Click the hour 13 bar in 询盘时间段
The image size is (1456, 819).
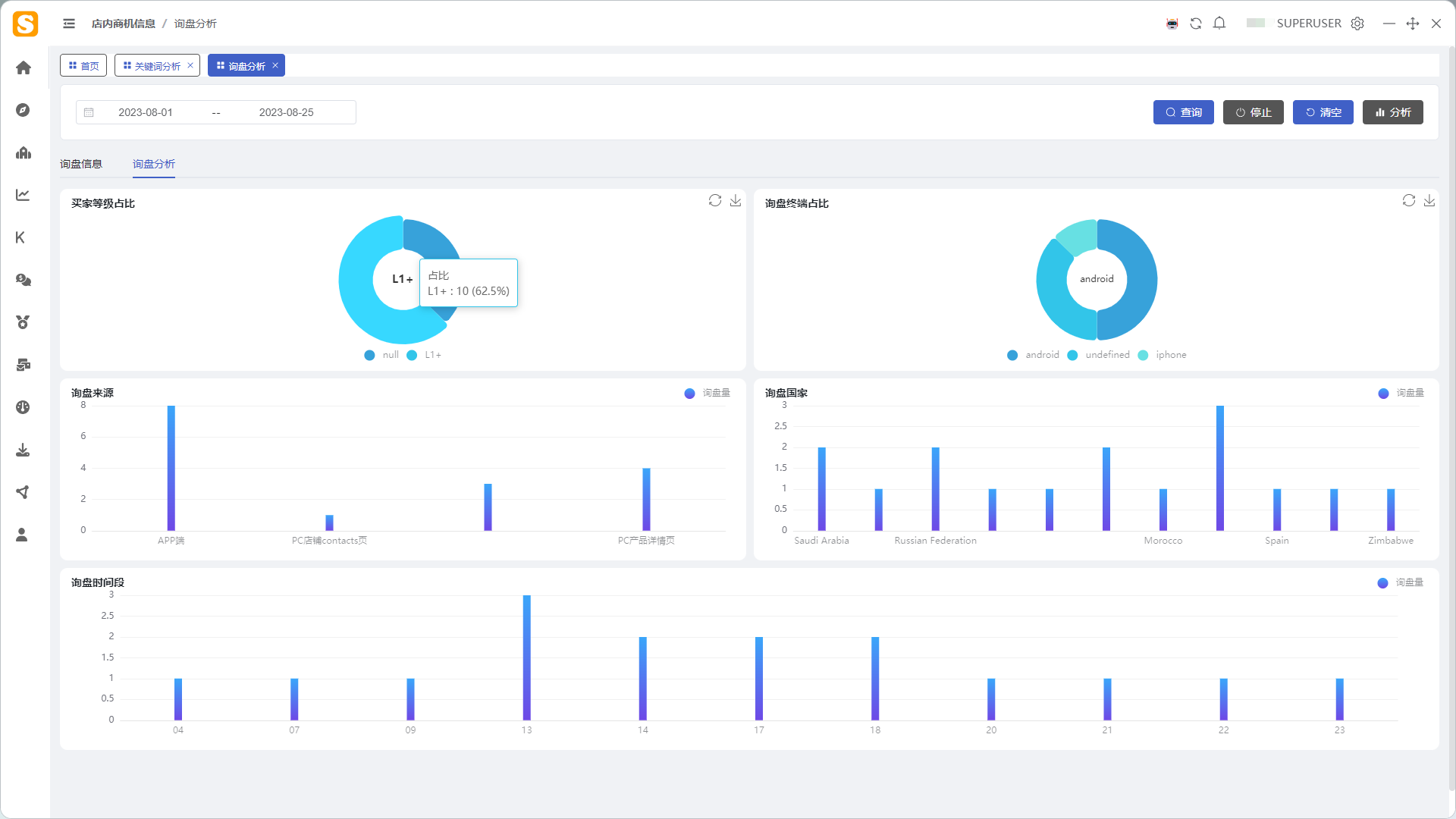[527, 657]
